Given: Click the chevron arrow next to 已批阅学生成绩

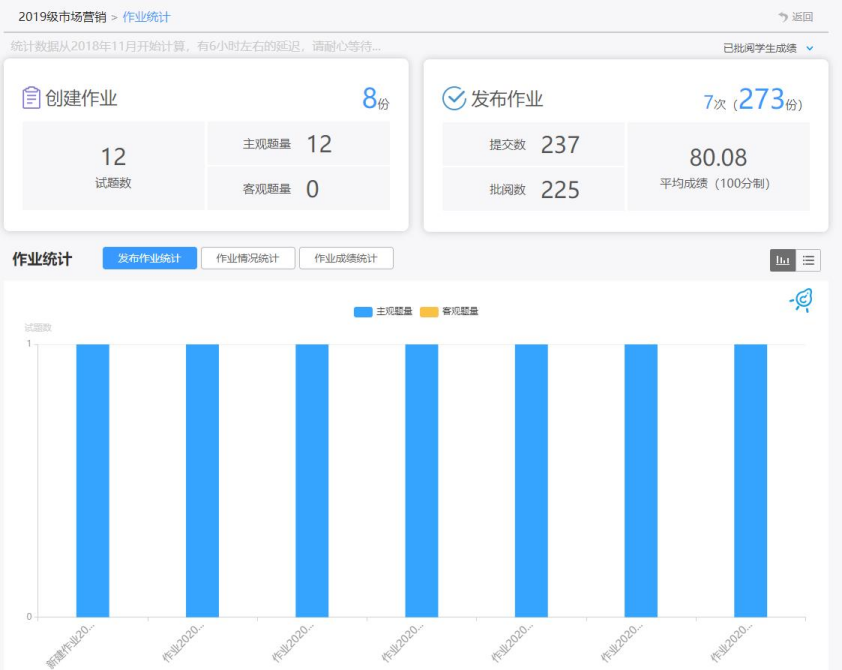Looking at the screenshot, I should pos(810,48).
